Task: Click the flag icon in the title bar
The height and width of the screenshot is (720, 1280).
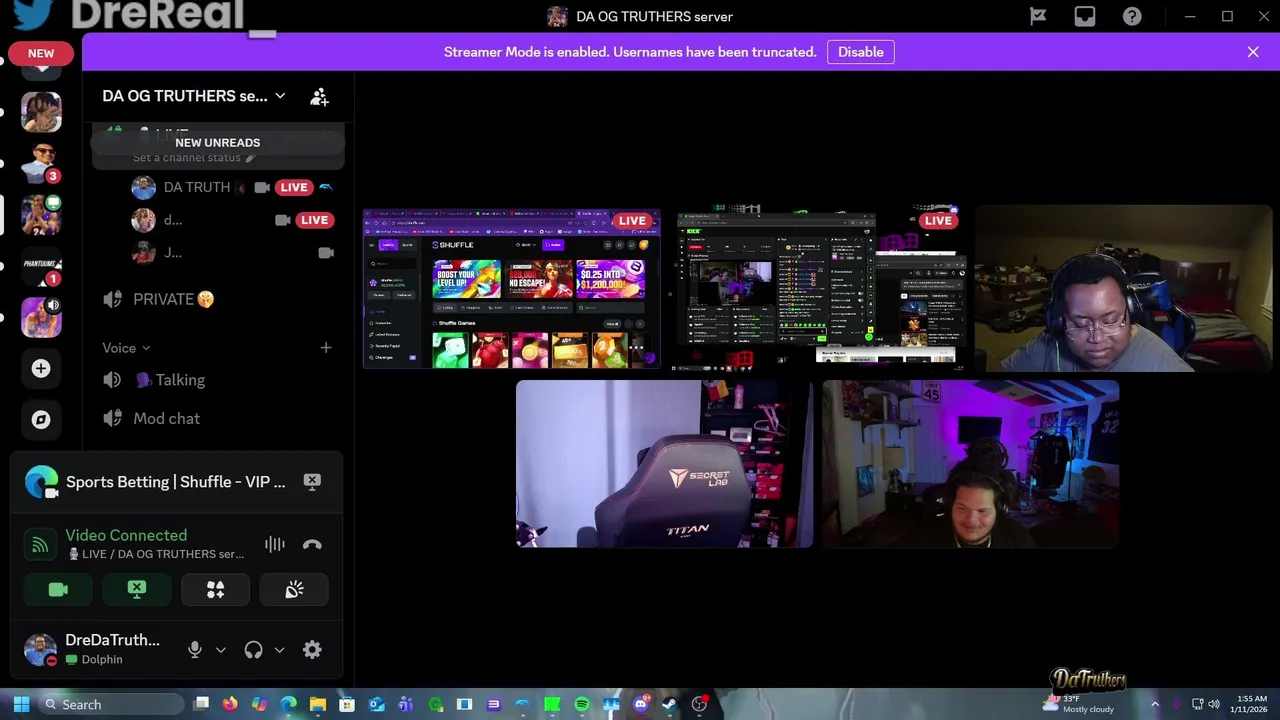Action: pos(1038,16)
